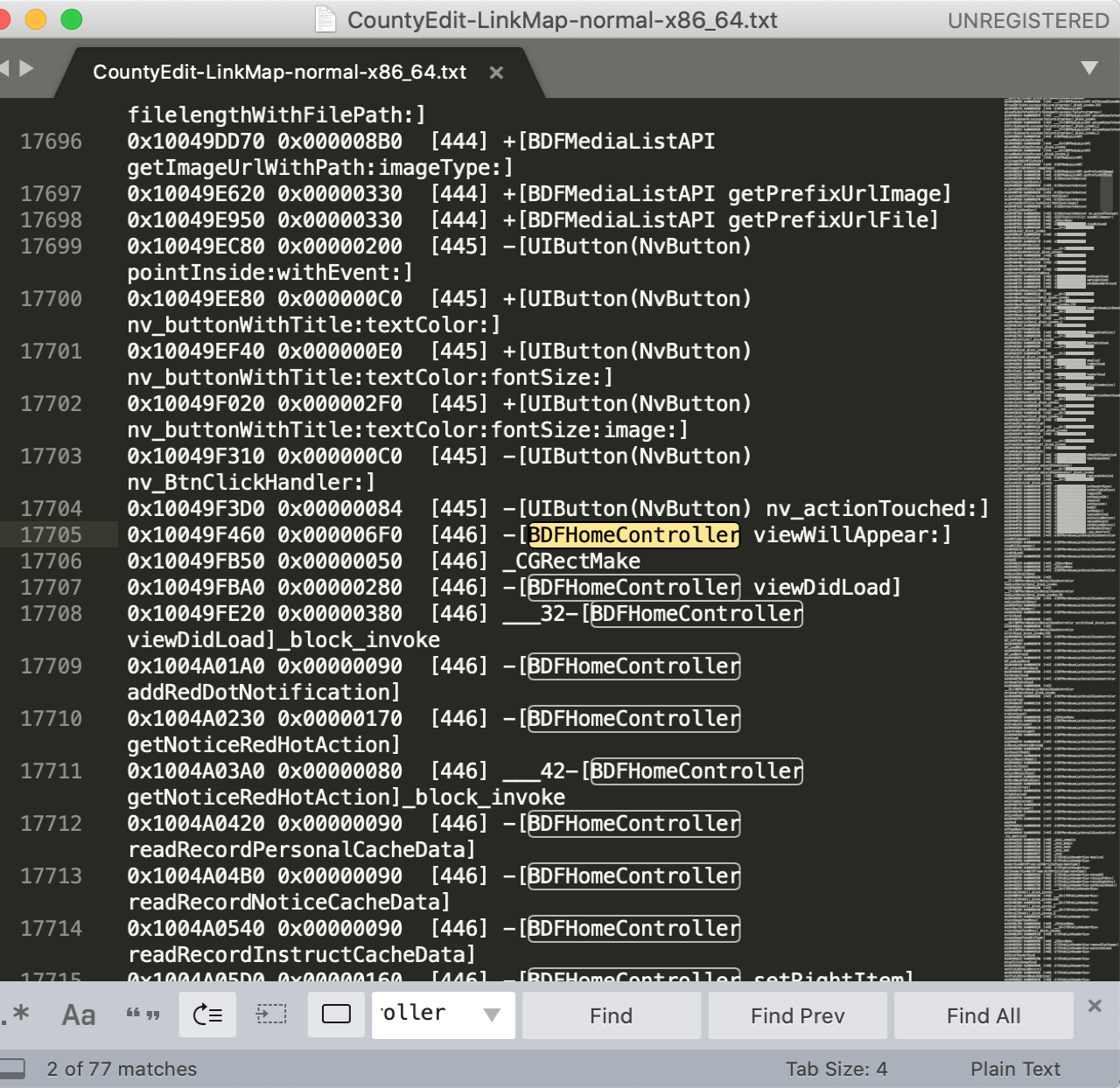The height and width of the screenshot is (1088, 1120).
Task: Toggle regular expression search mode
Action: pyautogui.click(x=15, y=1015)
